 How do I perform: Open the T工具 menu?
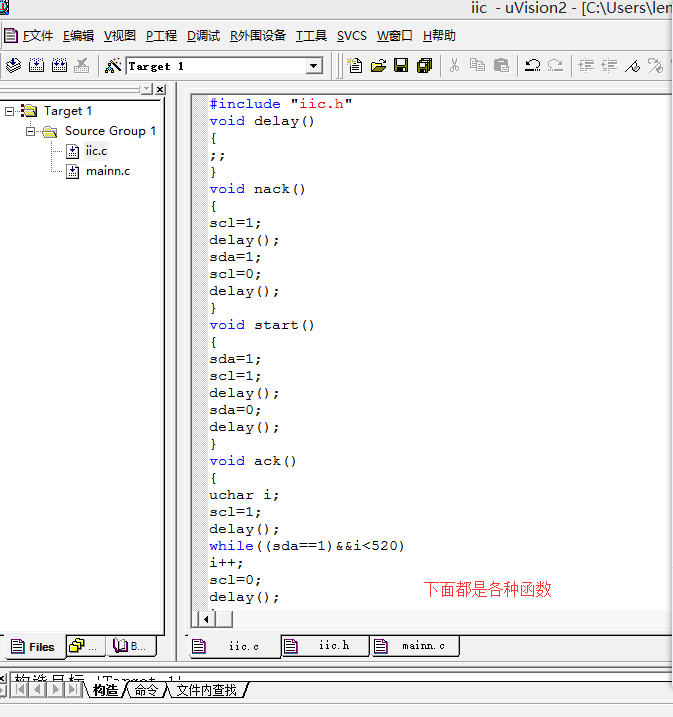pos(311,36)
